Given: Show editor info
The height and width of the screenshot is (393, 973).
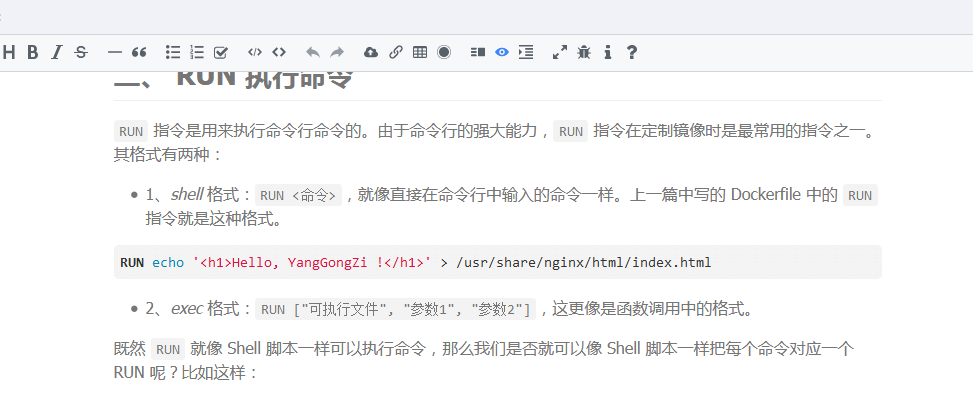Looking at the screenshot, I should pos(608,53).
